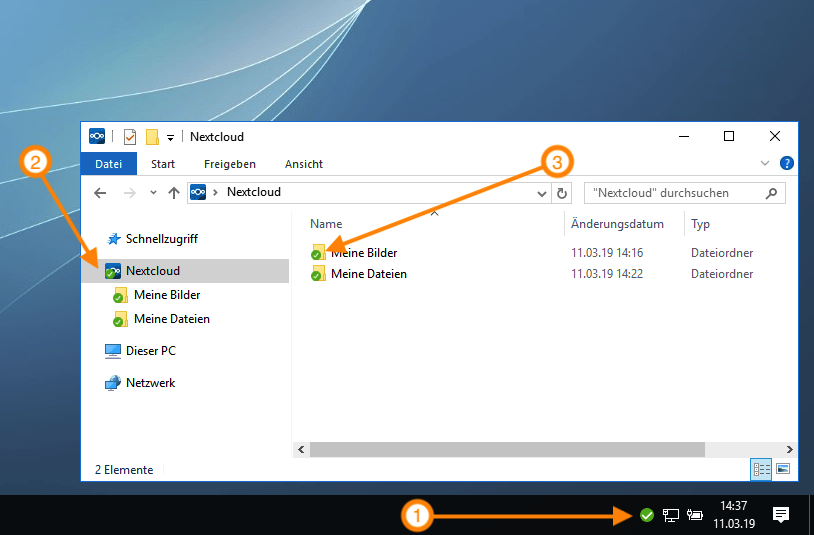Click the Properties checkmark quick access icon

[x=130, y=137]
